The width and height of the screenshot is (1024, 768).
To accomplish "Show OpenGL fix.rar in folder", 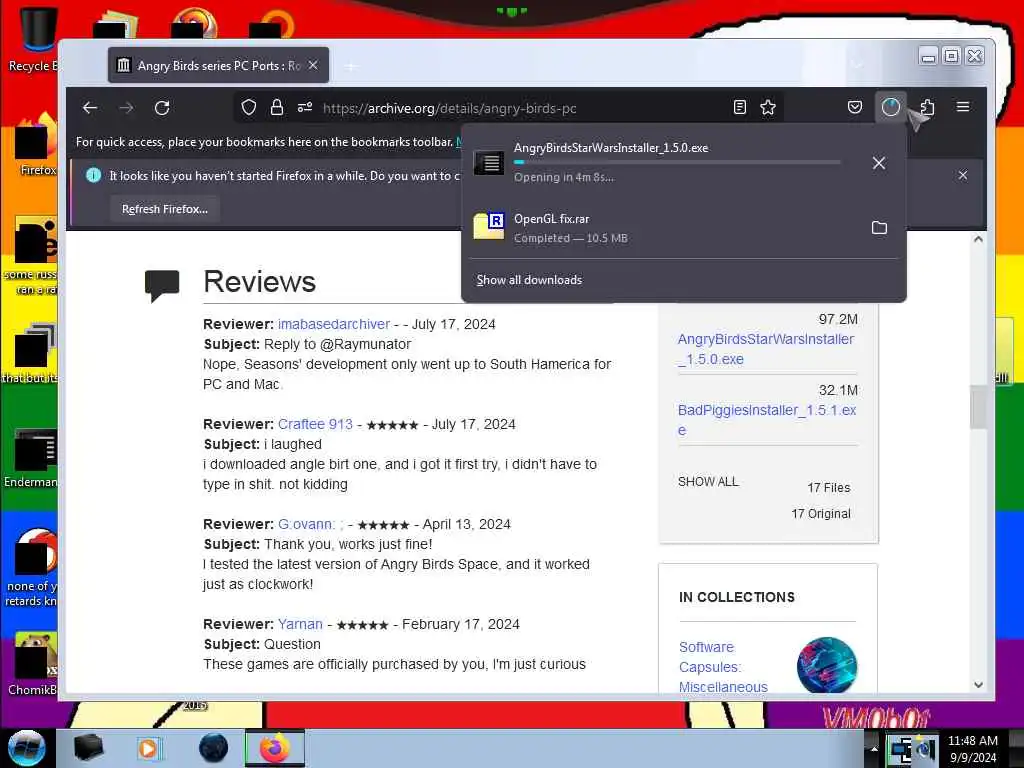I will 879,228.
